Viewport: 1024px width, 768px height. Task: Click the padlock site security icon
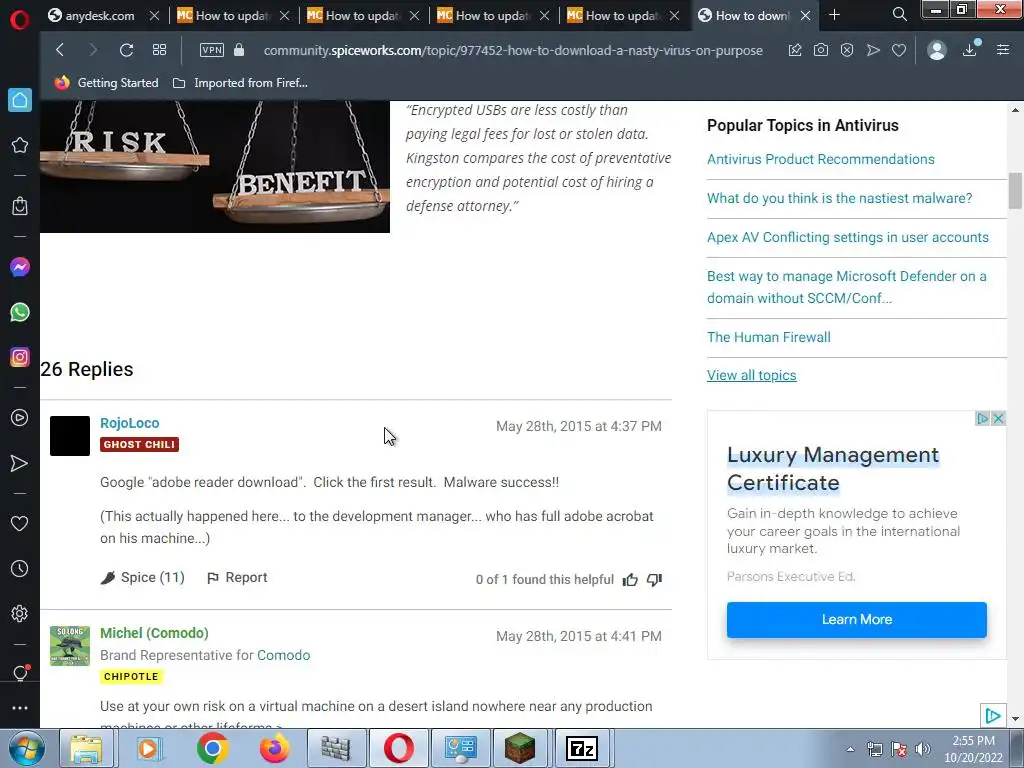click(x=239, y=50)
